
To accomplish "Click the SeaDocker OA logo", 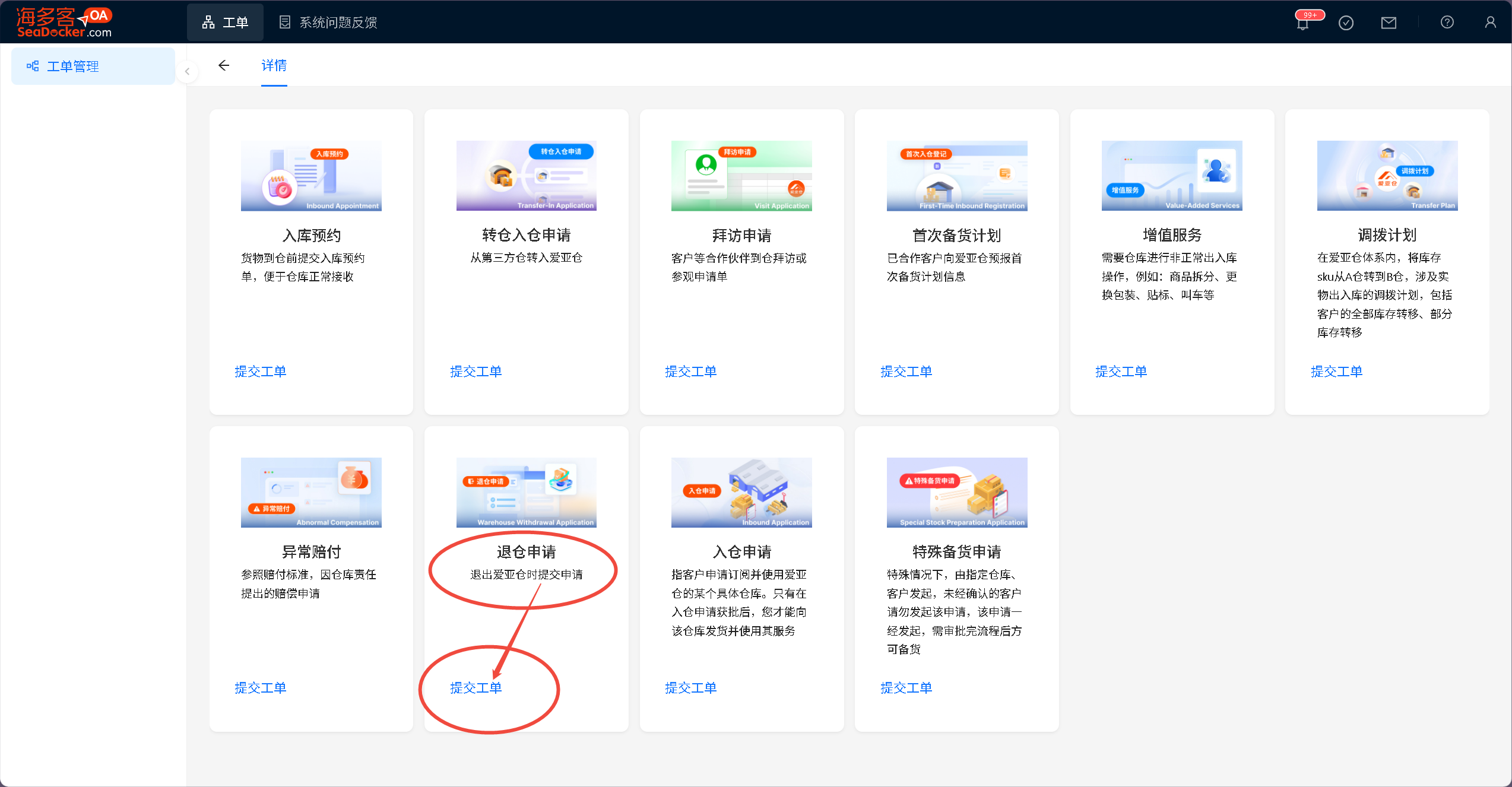I will (x=64, y=23).
